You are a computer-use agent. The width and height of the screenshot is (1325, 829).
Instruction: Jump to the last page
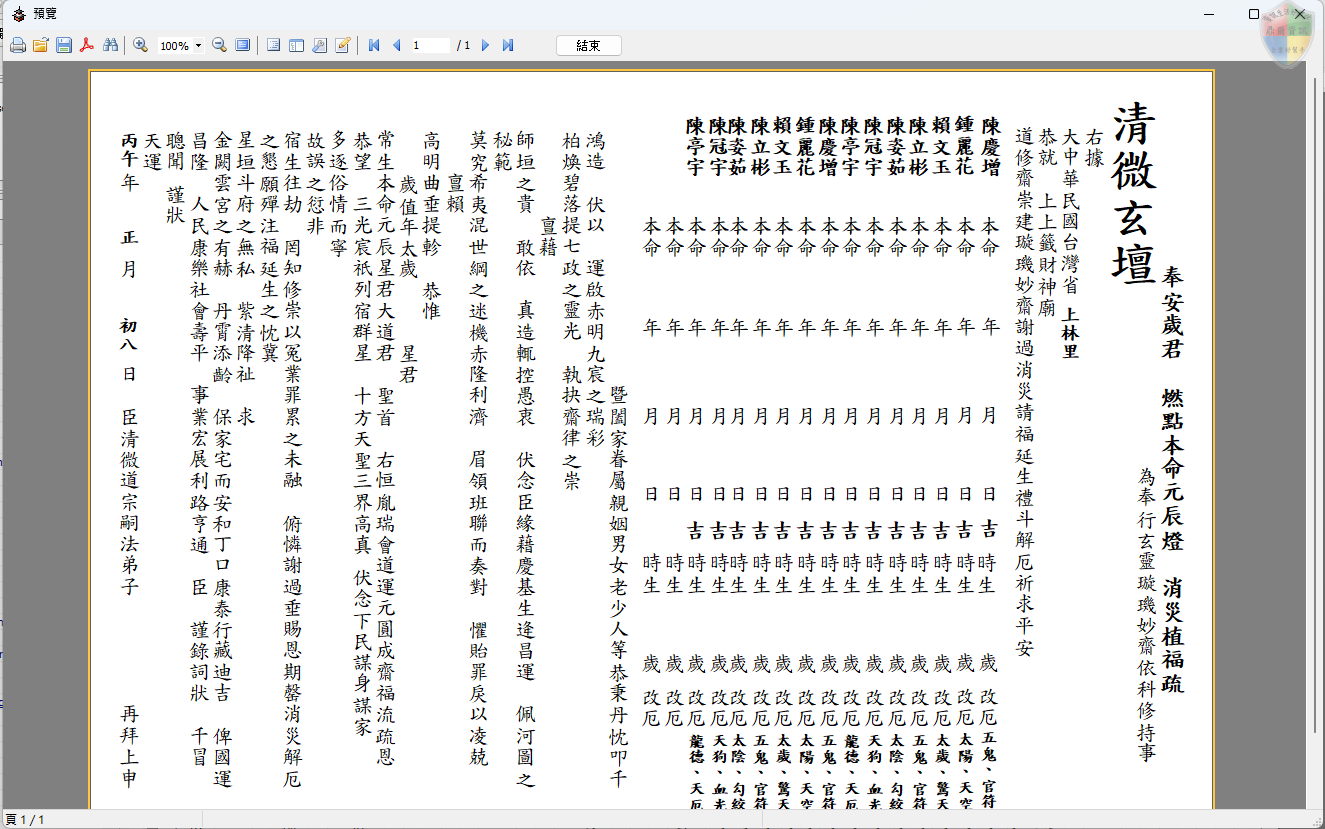(508, 46)
